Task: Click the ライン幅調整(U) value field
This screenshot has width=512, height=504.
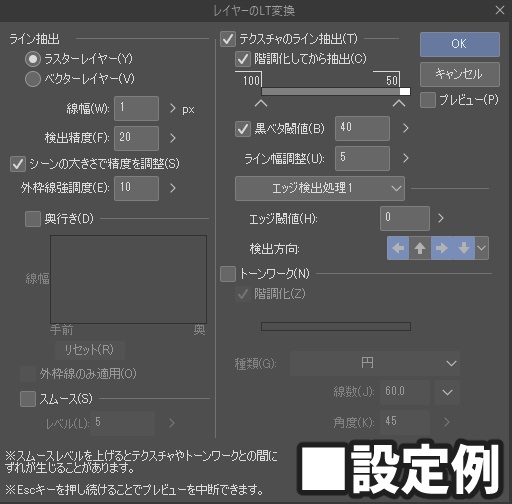Action: pos(362,158)
